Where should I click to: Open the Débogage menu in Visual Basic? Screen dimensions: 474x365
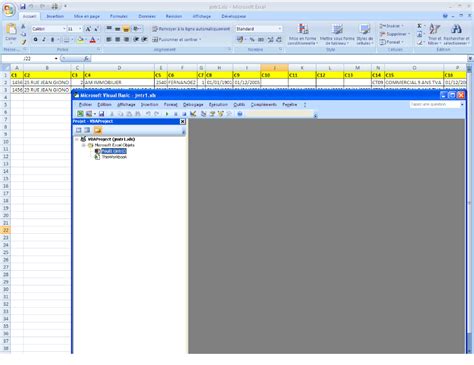(193, 104)
